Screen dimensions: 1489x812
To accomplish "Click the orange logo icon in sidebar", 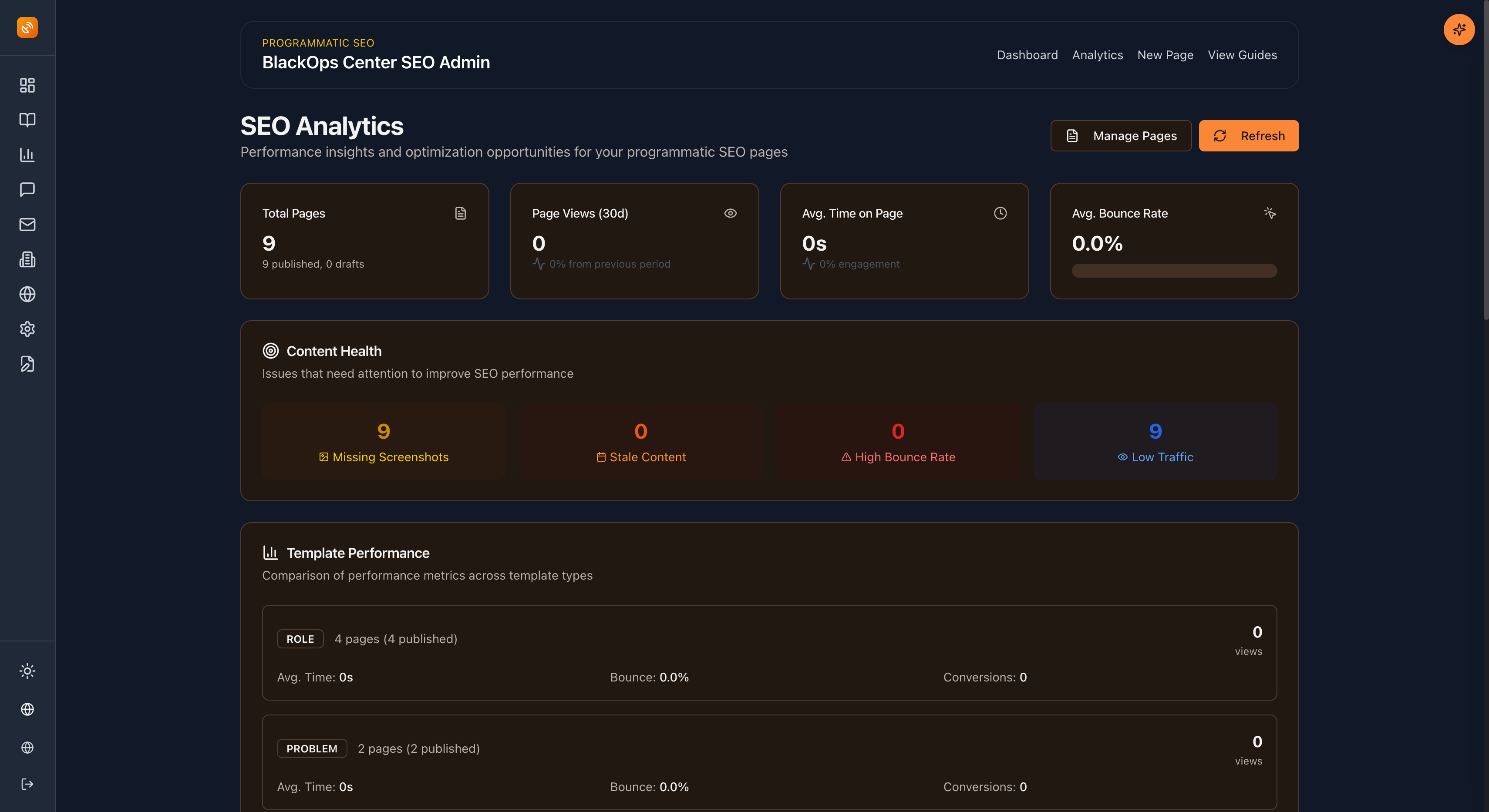I will pyautogui.click(x=27, y=27).
